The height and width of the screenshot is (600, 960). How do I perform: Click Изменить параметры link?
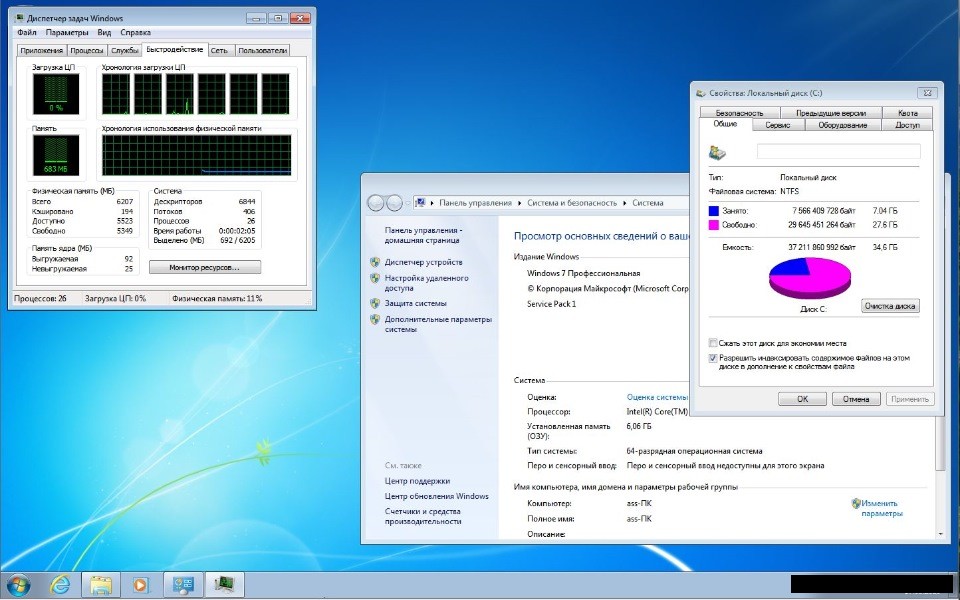coord(882,508)
